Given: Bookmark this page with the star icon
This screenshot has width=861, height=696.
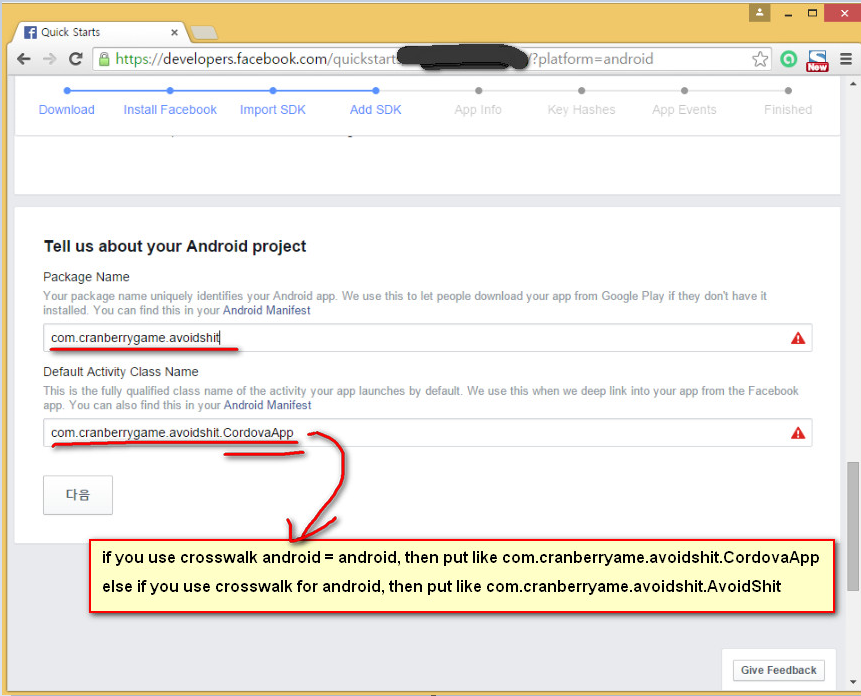Looking at the screenshot, I should click(x=760, y=59).
